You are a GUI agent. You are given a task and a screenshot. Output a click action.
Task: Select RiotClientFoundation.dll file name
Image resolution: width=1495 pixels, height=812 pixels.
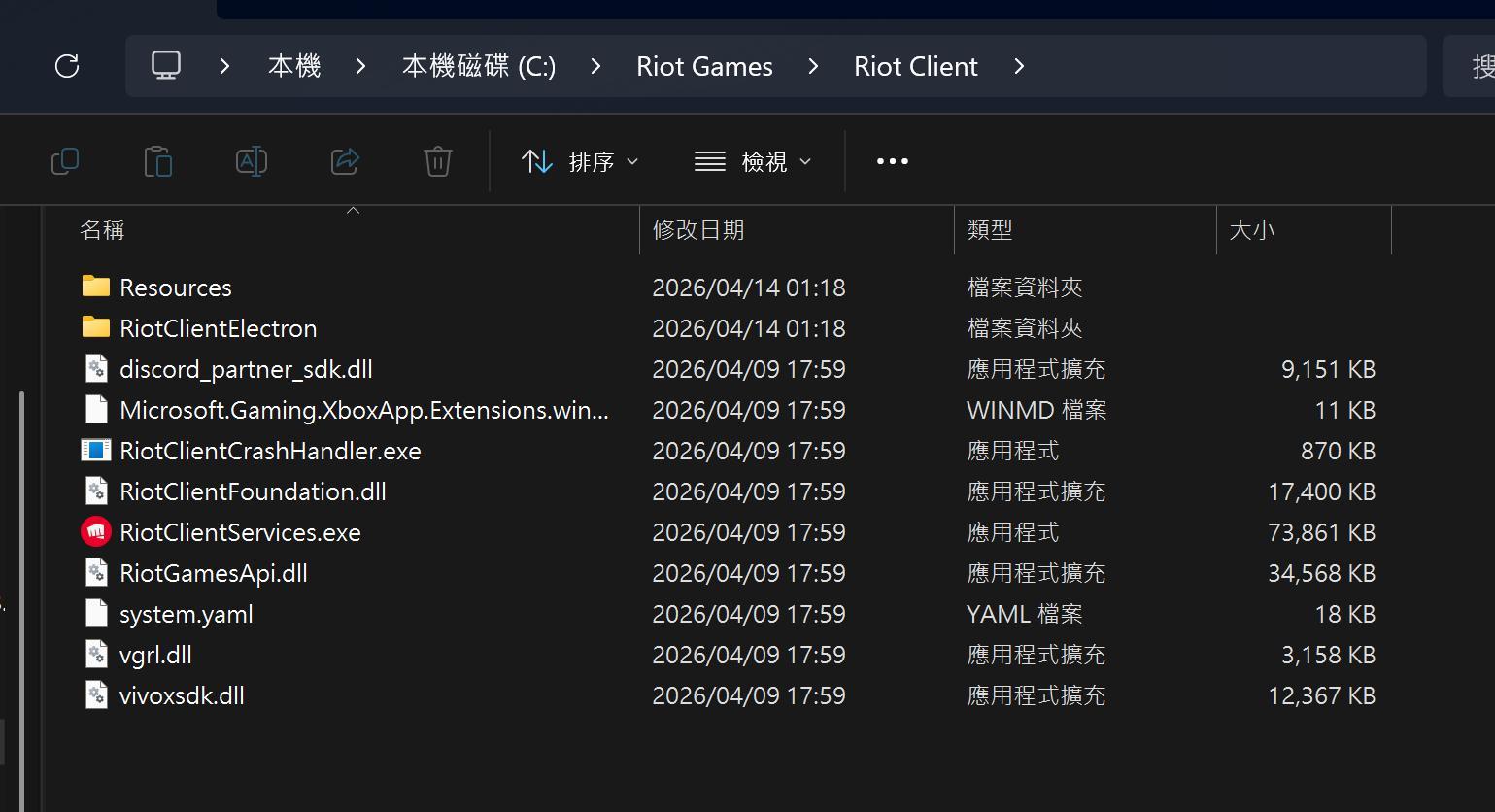tap(253, 491)
